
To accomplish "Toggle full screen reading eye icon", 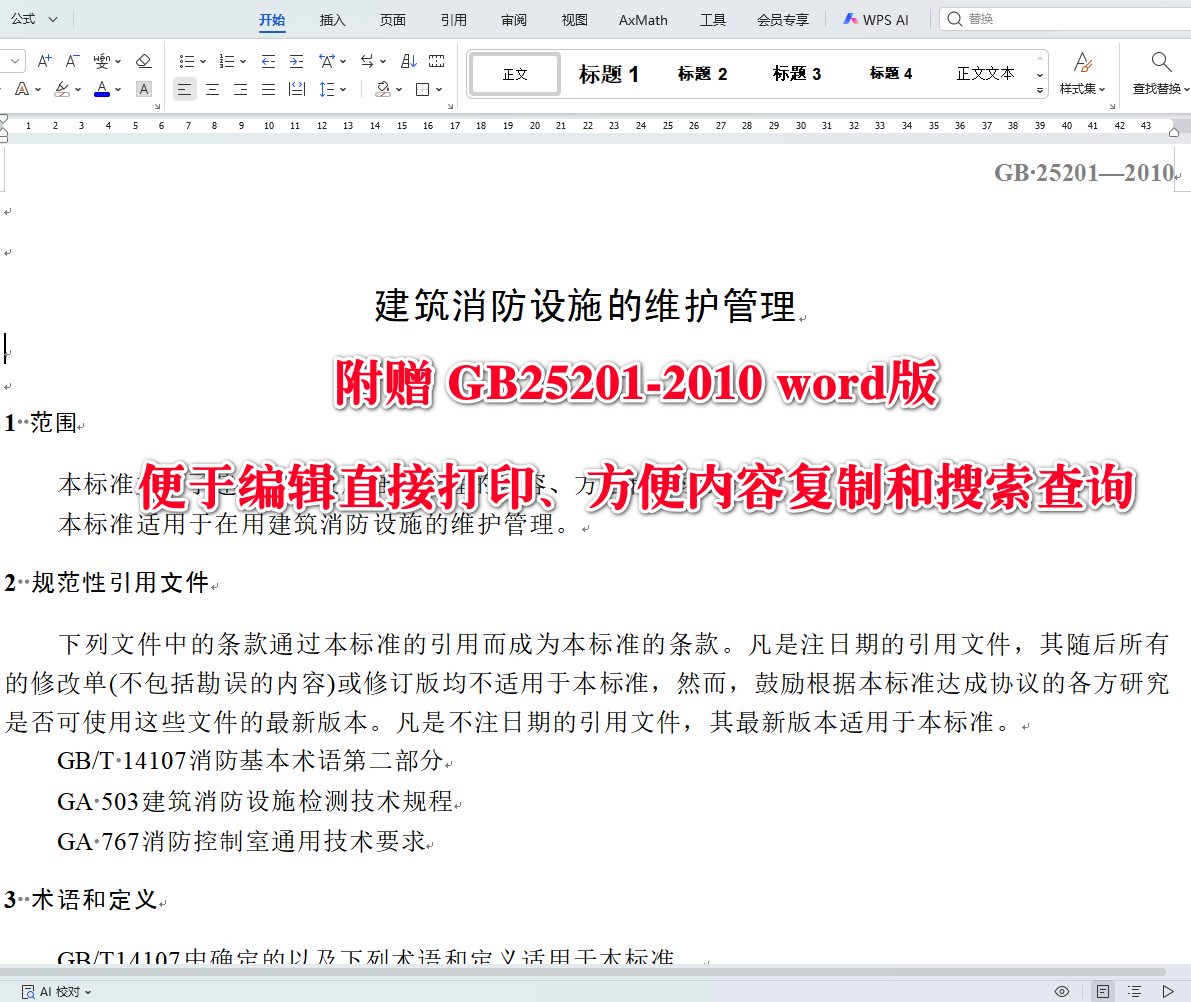I will 1061,991.
